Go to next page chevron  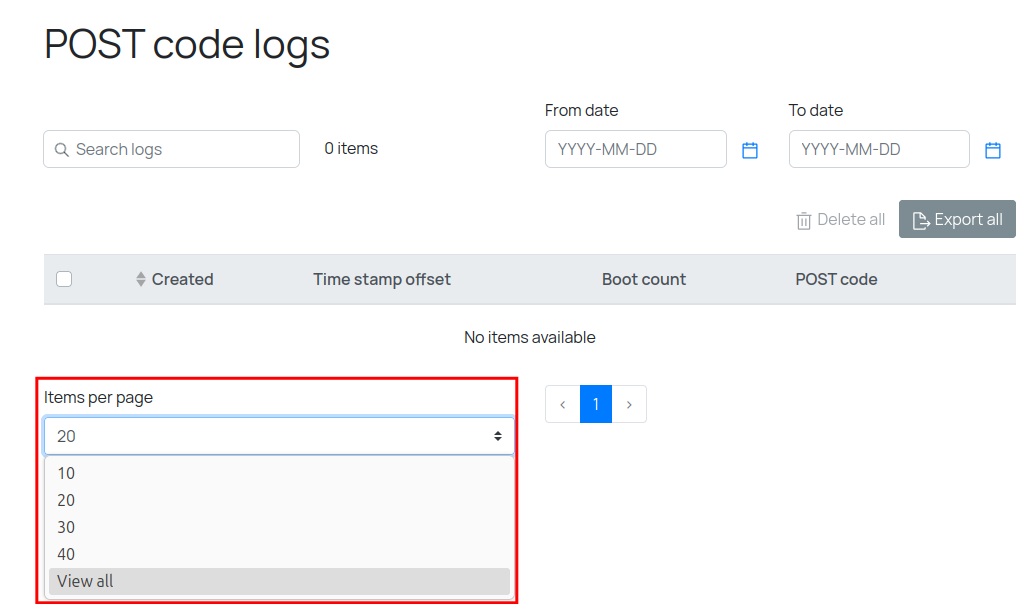[629, 404]
